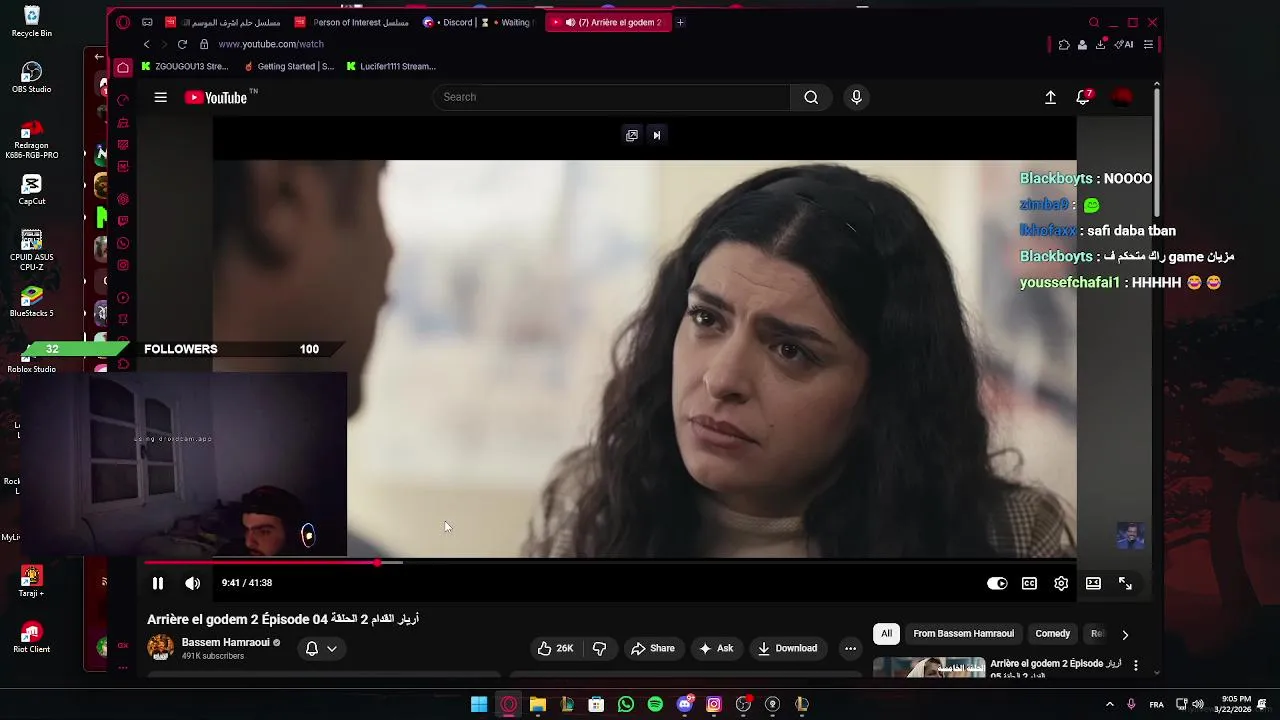Open the ZGOUGOU13 Stre... bookmark
Screen dimensions: 1280x720
185,67
